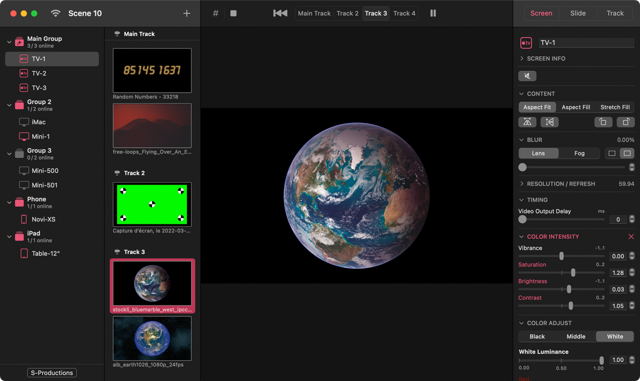Image resolution: width=640 pixels, height=381 pixels.
Task: Select Black in Color Adjust
Action: 537,336
